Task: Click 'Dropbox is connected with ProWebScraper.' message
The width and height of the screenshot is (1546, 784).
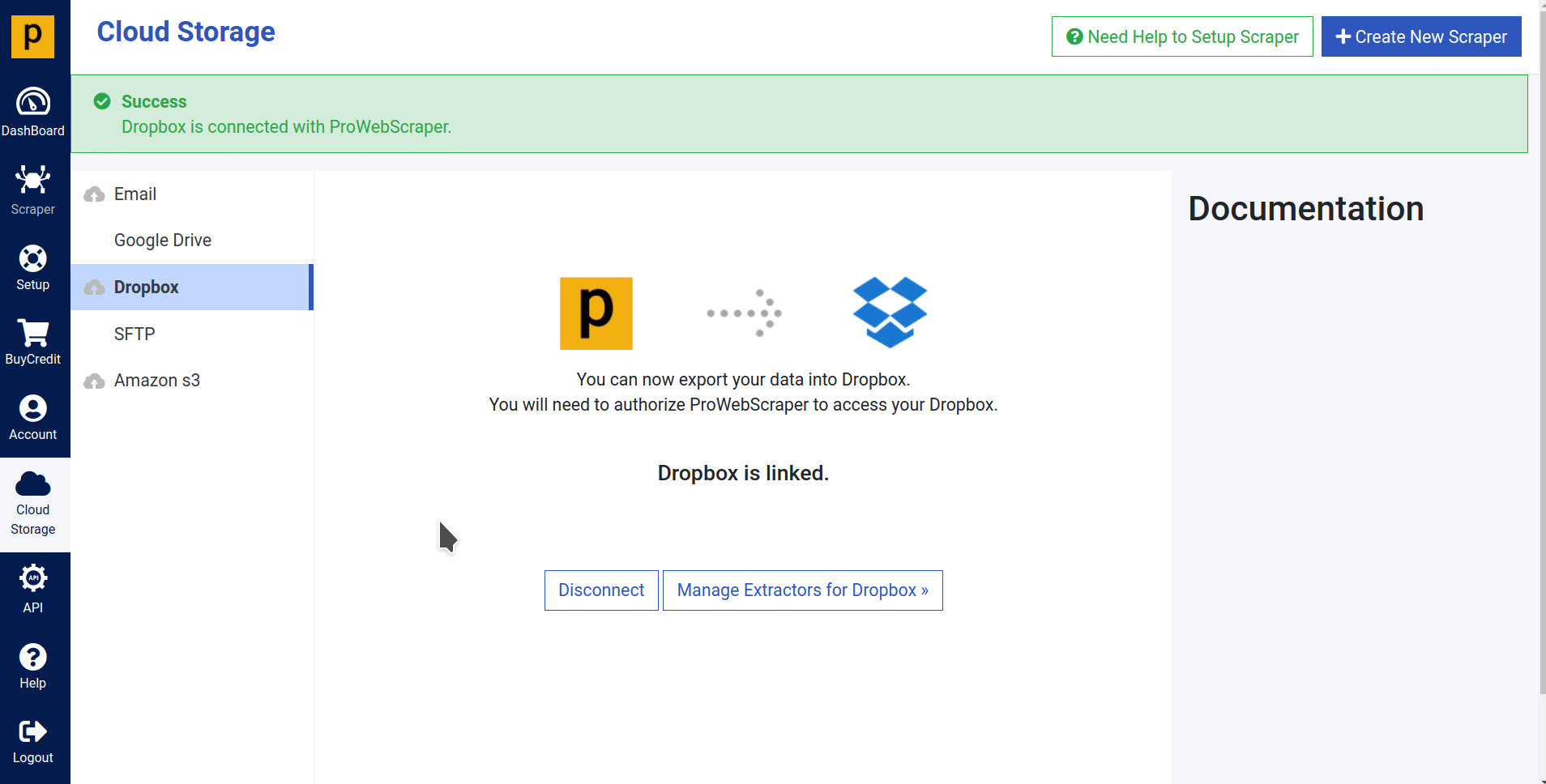Action: tap(286, 127)
